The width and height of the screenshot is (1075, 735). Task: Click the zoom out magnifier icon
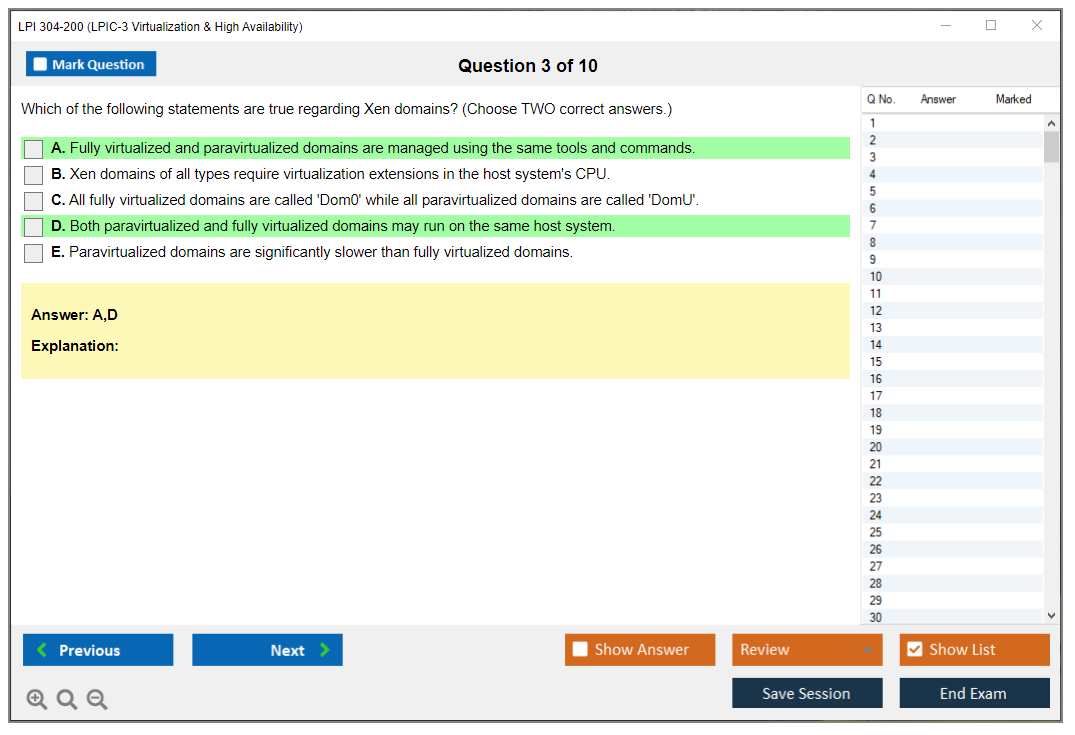pos(97,700)
